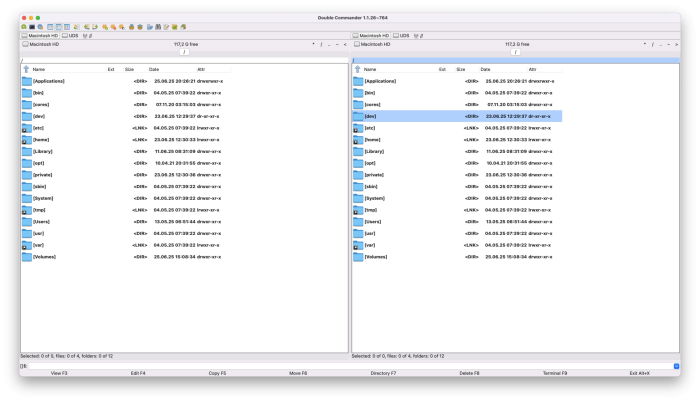Click the Exit Alt+X button
This screenshot has height=402, width=700.
coord(640,373)
